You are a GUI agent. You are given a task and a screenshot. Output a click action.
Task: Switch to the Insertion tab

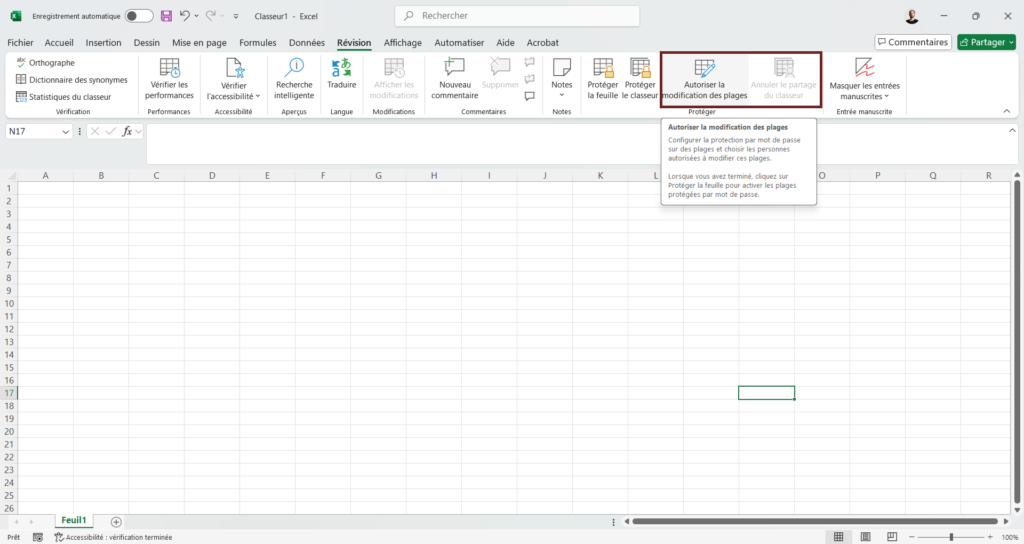point(103,42)
